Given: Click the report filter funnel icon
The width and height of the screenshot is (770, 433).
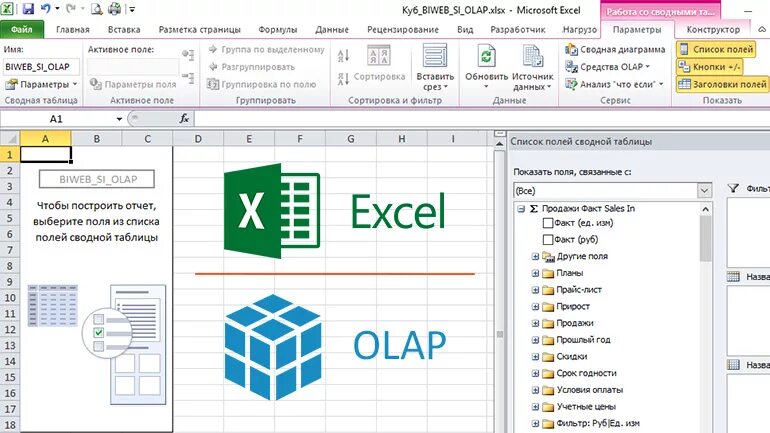Looking at the screenshot, I should (733, 189).
